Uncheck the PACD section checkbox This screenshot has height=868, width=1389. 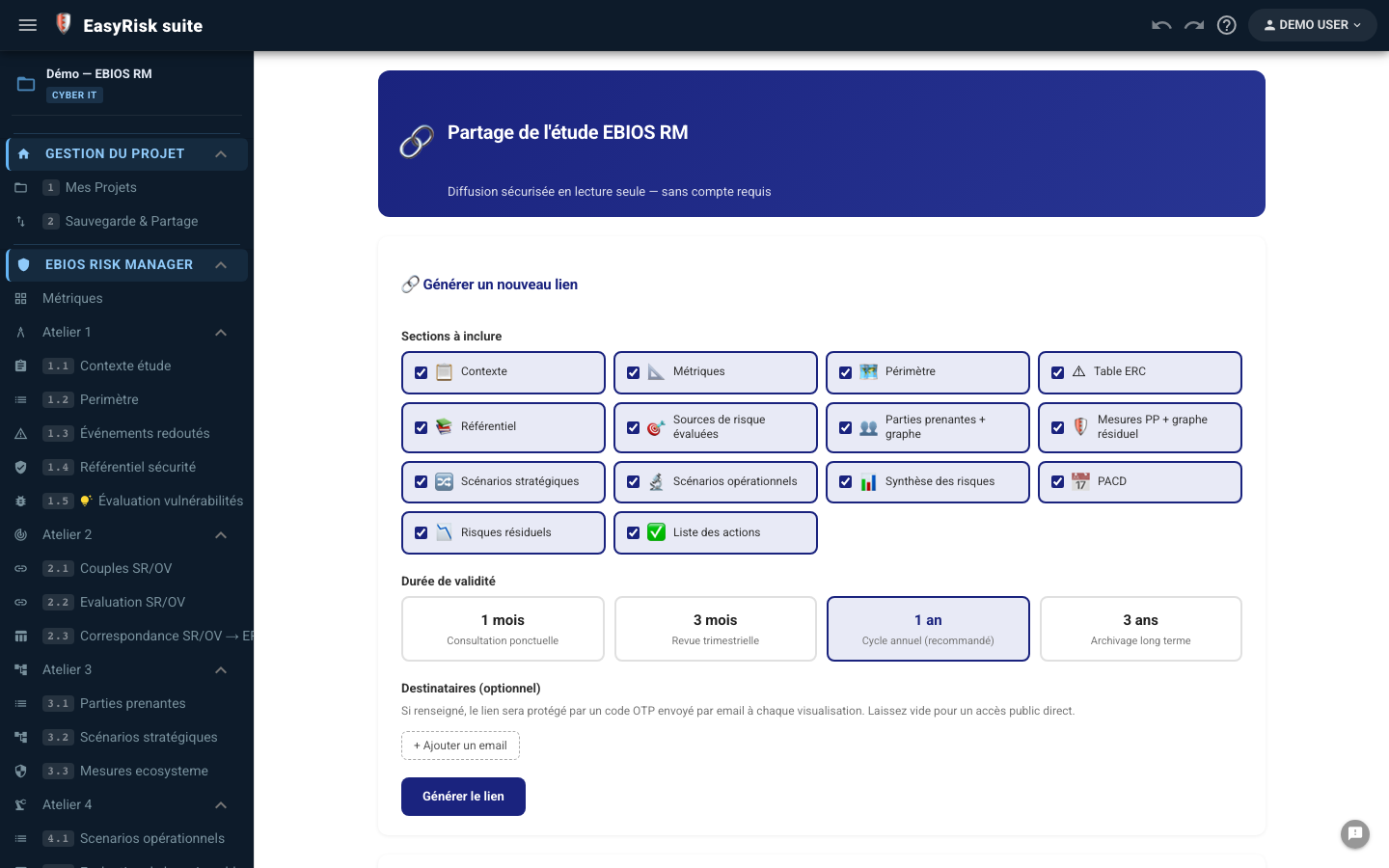[1058, 481]
